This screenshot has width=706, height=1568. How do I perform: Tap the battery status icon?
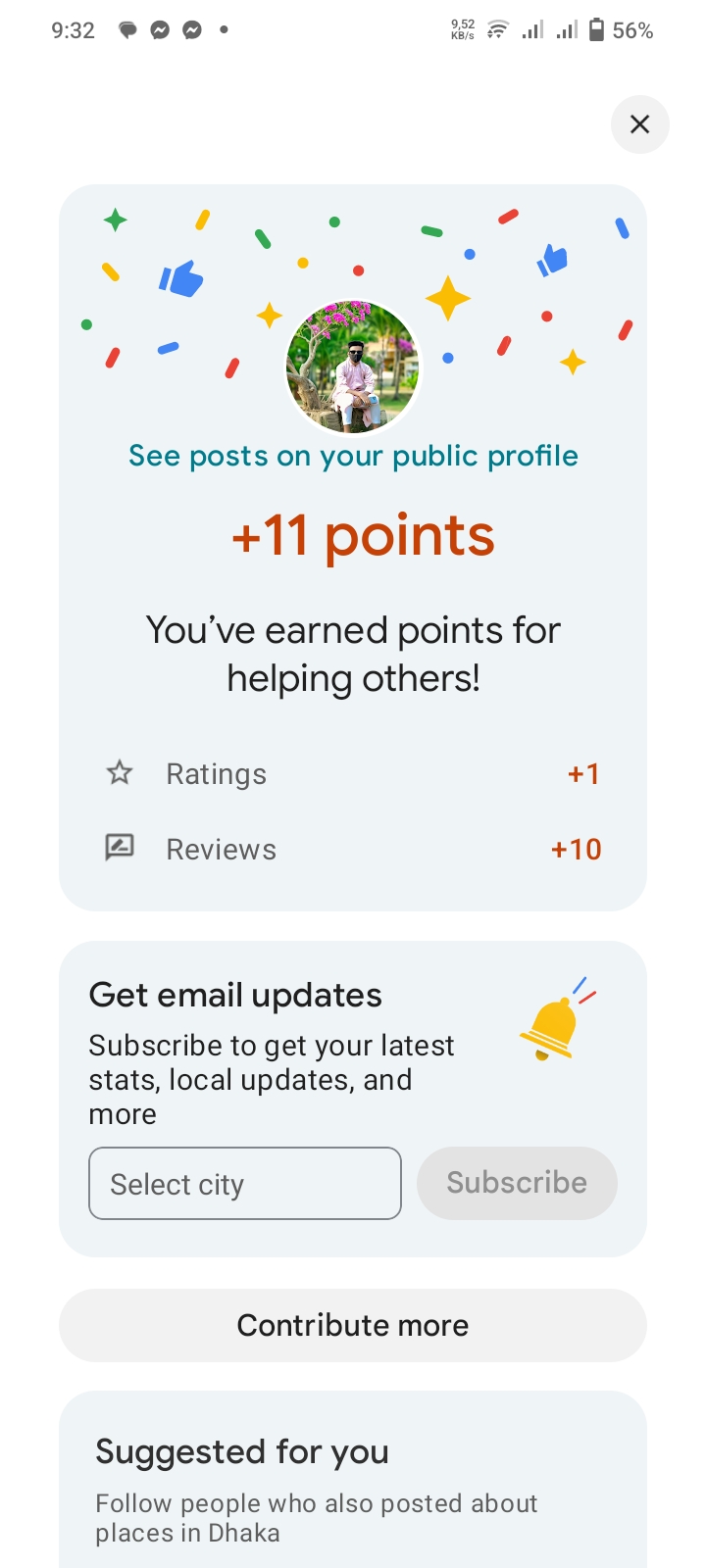click(x=596, y=30)
